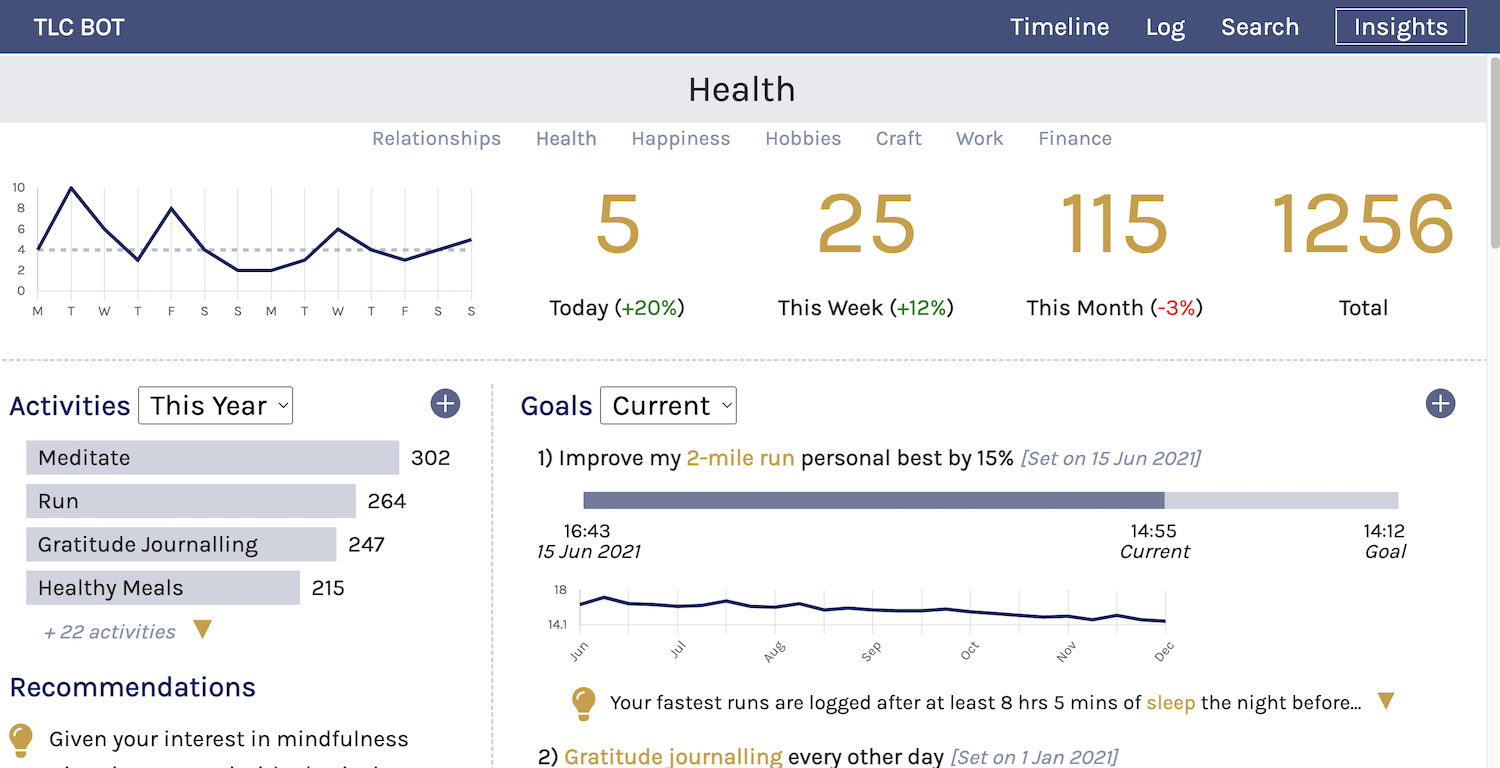Open the Search page
The height and width of the screenshot is (768, 1500).
[x=1260, y=27]
